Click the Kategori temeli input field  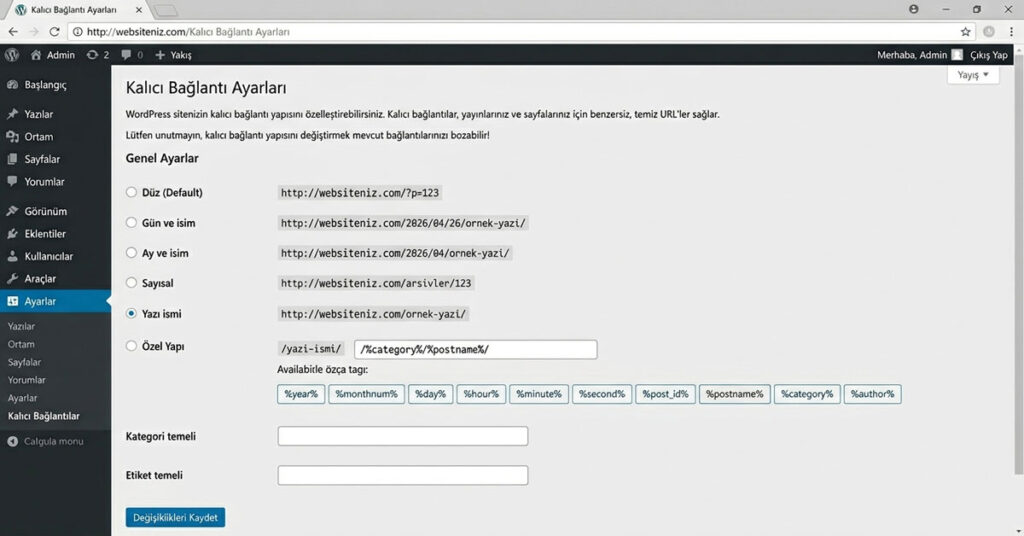click(x=403, y=436)
